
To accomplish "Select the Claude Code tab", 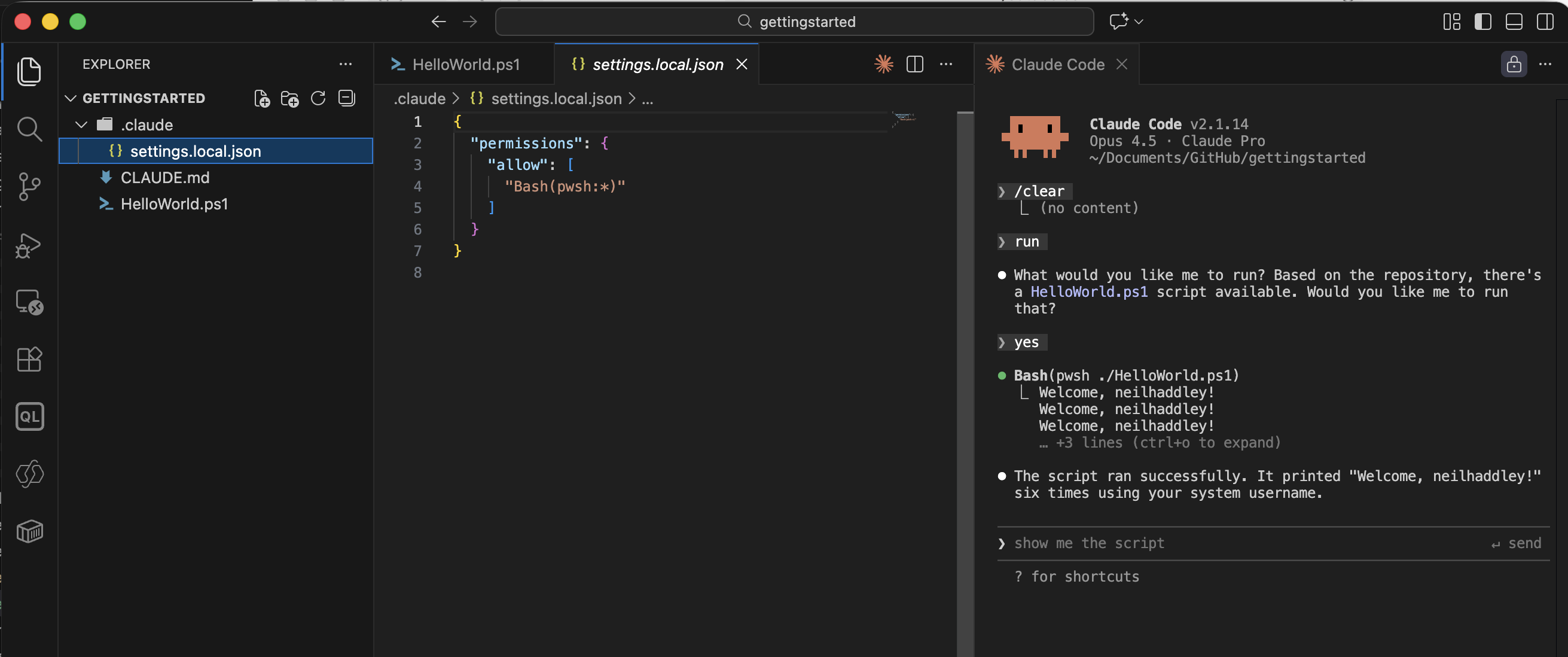I will [1057, 64].
